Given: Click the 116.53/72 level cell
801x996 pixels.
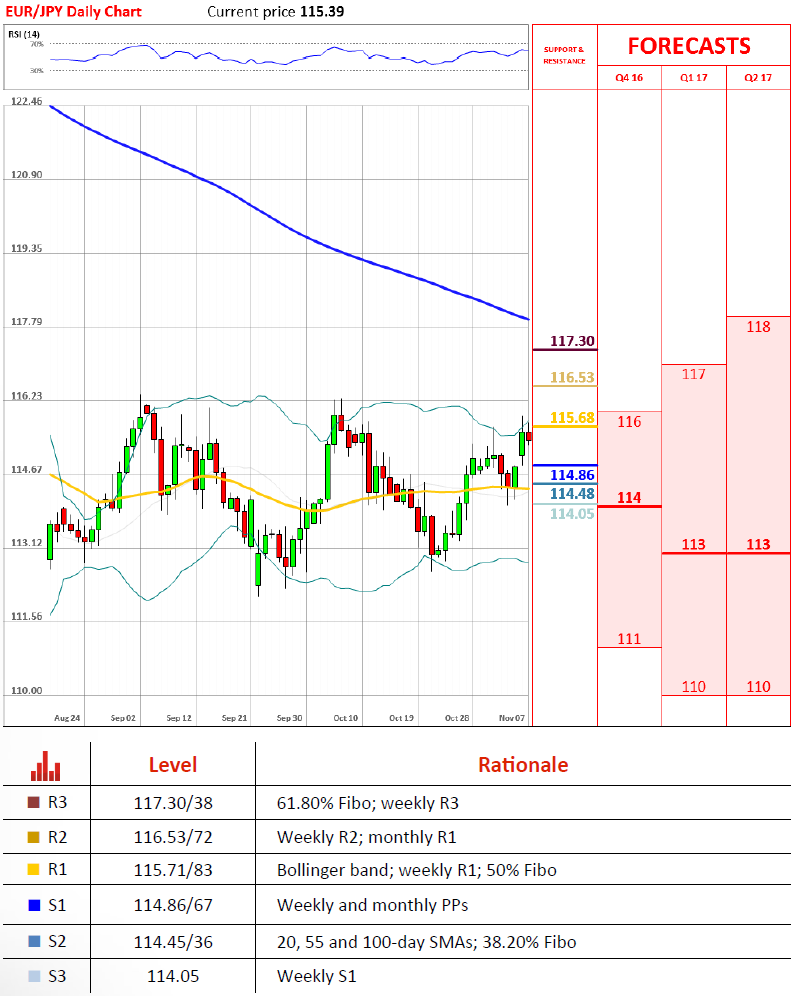Looking at the screenshot, I should tap(173, 837).
